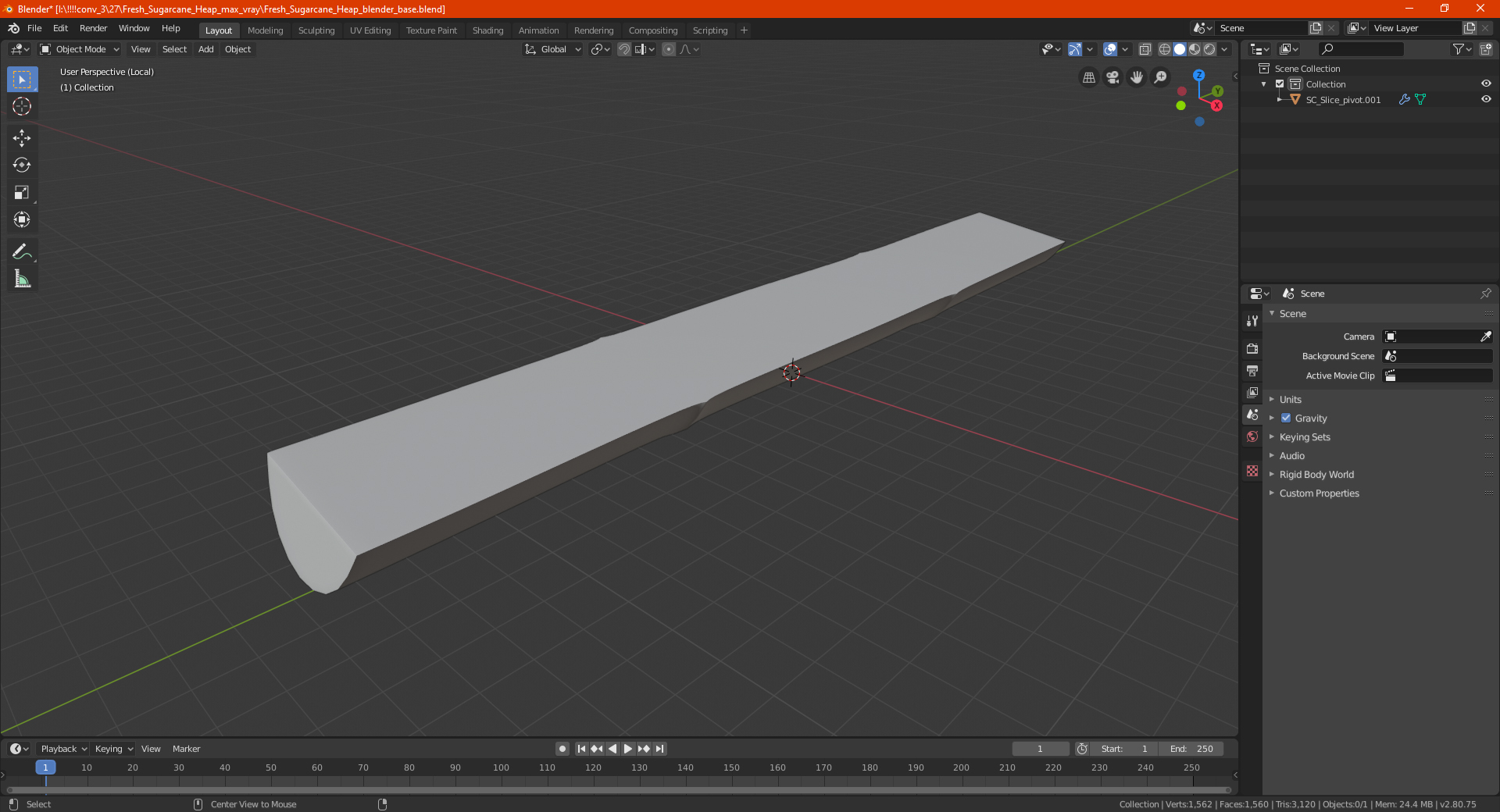Pin the Scene properties panel
The width and height of the screenshot is (1500, 812).
(x=1485, y=294)
